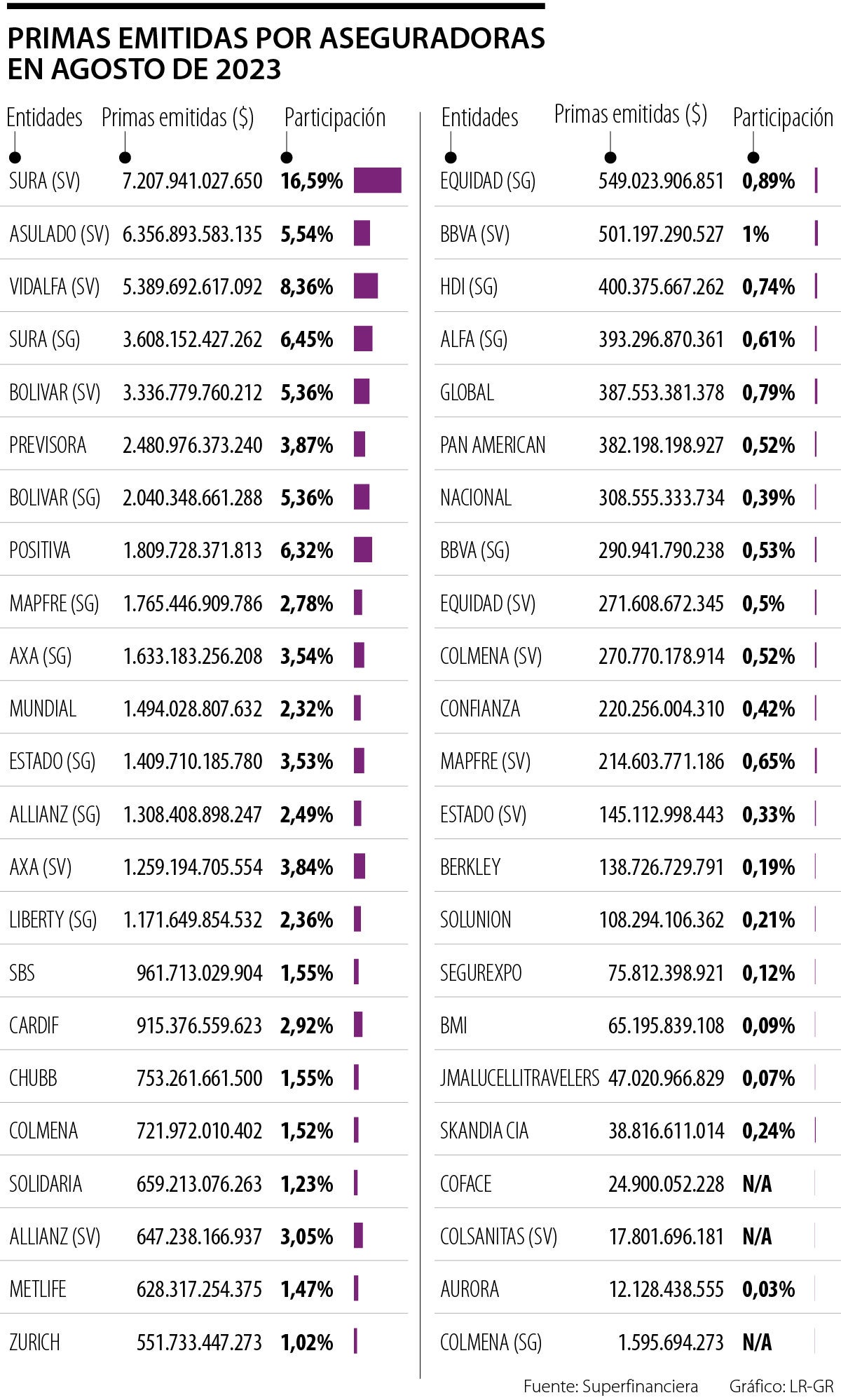The width and height of the screenshot is (841, 1400).
Task: Select the PAN AMERICAN entity name
Action: tap(493, 444)
